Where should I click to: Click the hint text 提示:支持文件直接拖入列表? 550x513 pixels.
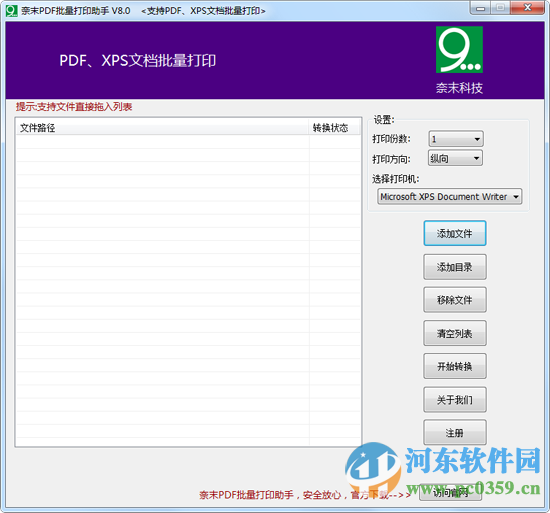point(74,107)
